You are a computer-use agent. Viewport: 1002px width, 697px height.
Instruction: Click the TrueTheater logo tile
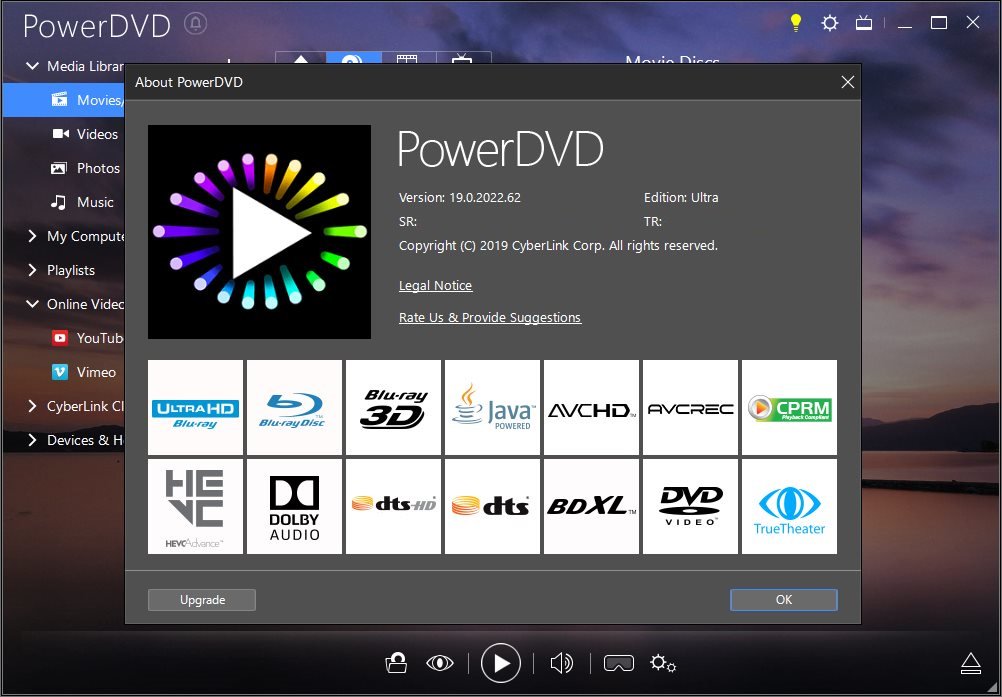[x=789, y=506]
